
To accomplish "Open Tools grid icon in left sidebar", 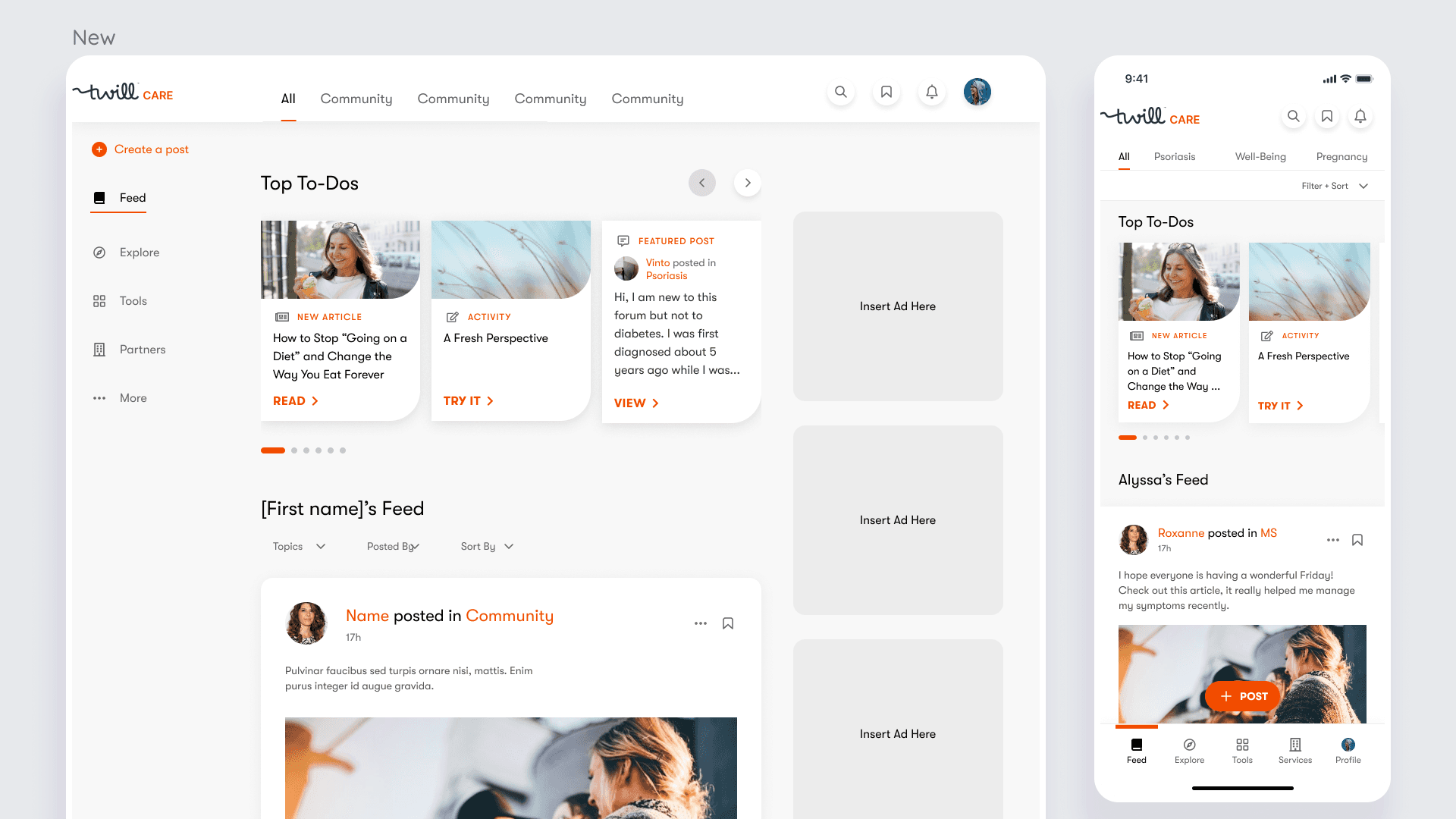I will (99, 301).
